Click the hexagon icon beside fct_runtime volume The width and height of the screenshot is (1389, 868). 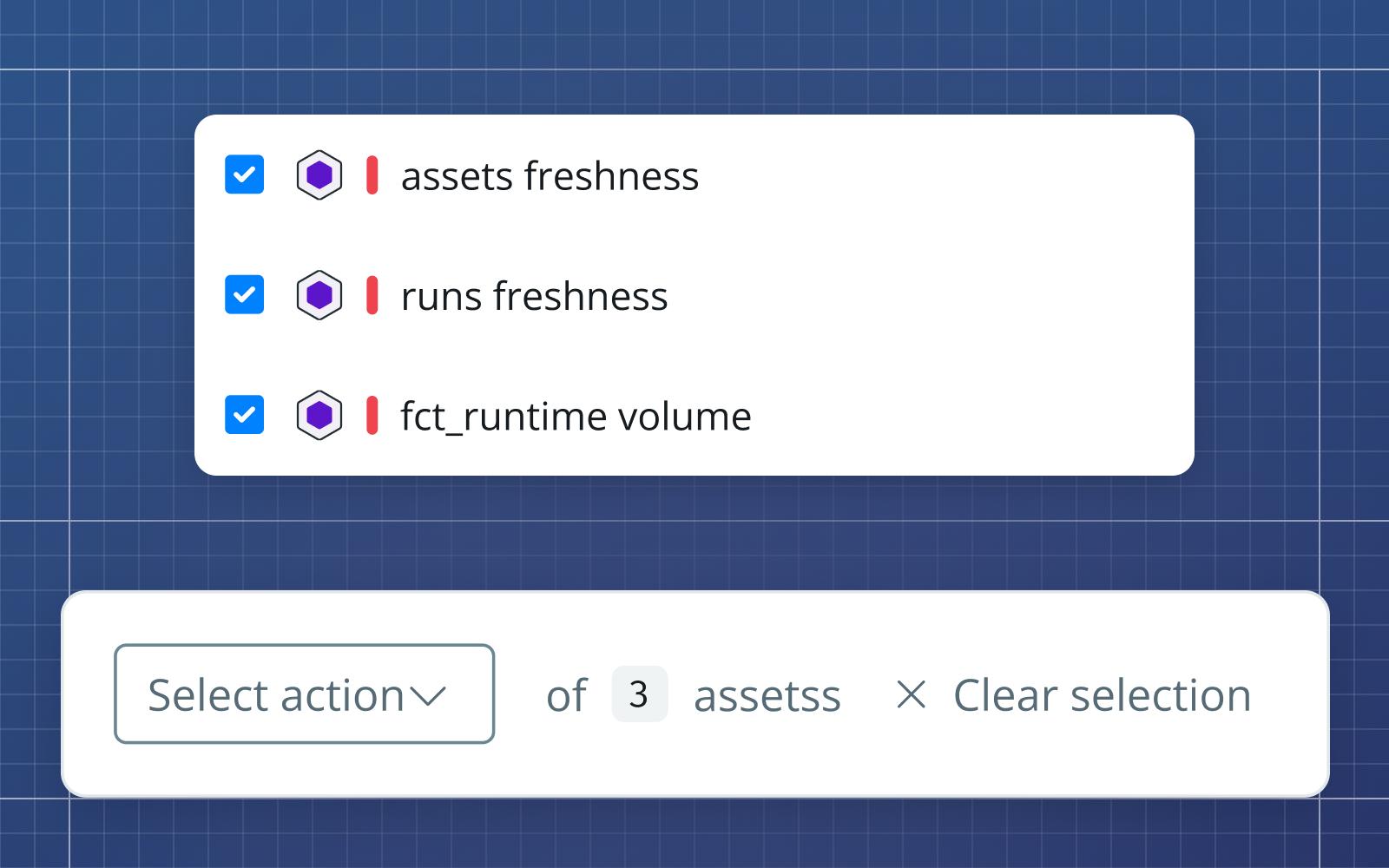click(319, 416)
